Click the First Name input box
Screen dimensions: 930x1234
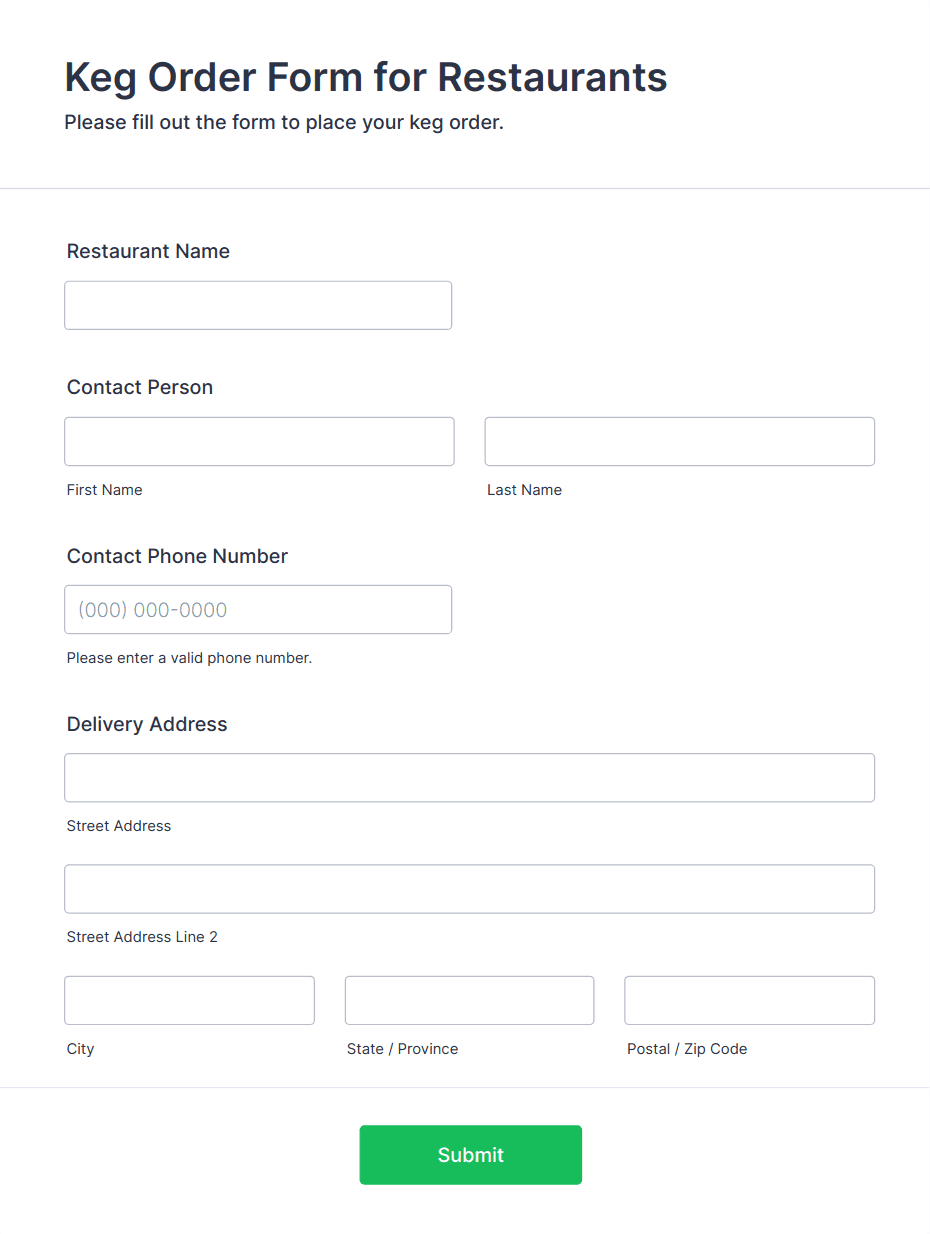[259, 441]
